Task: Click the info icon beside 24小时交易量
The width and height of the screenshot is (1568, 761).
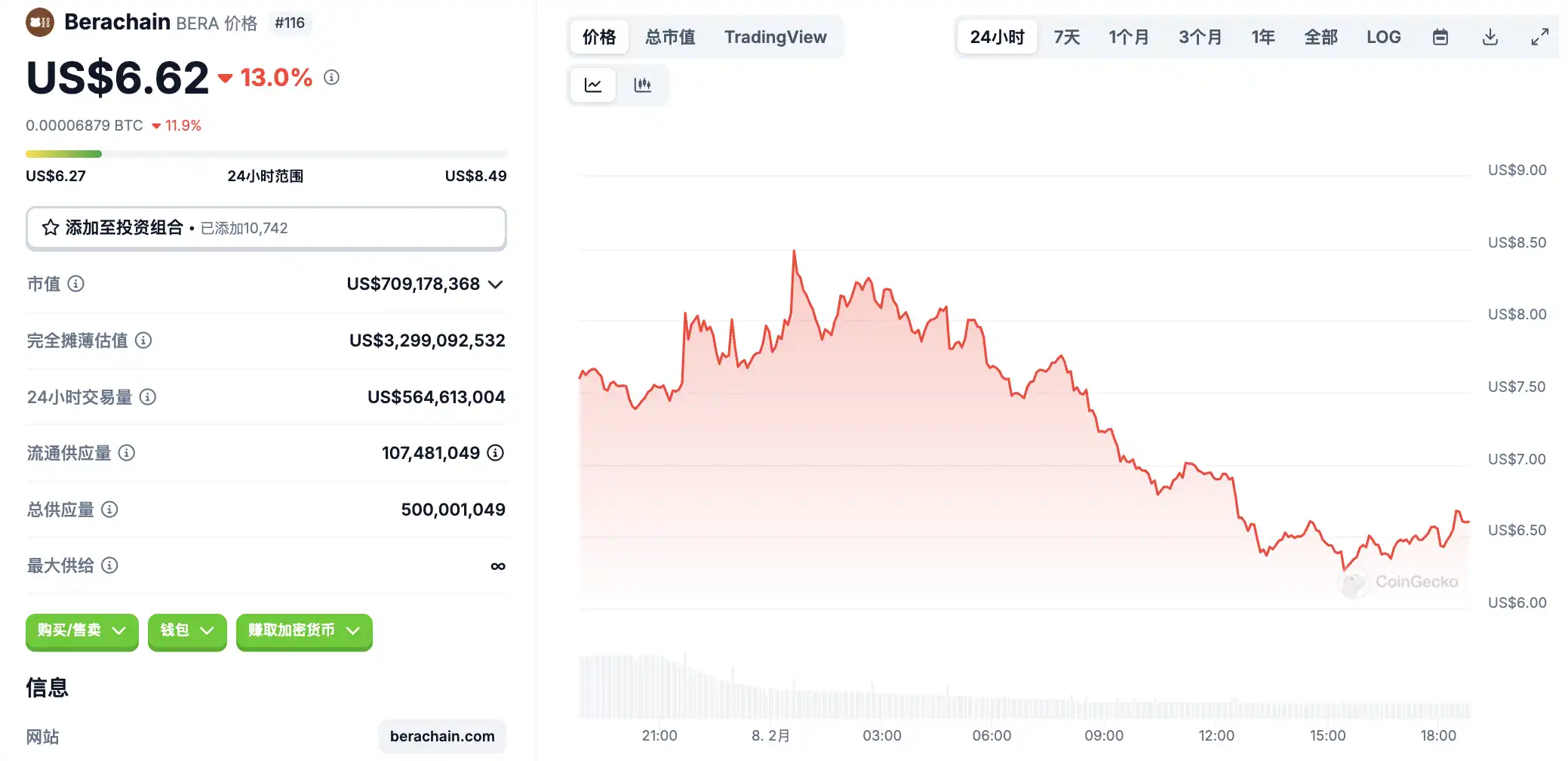Action: (x=148, y=397)
